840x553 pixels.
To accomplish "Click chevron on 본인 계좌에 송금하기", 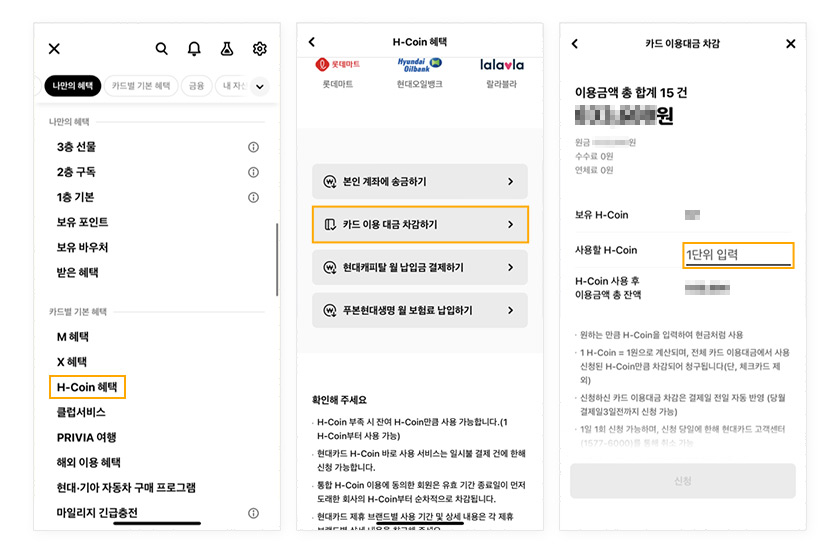I will (x=511, y=182).
